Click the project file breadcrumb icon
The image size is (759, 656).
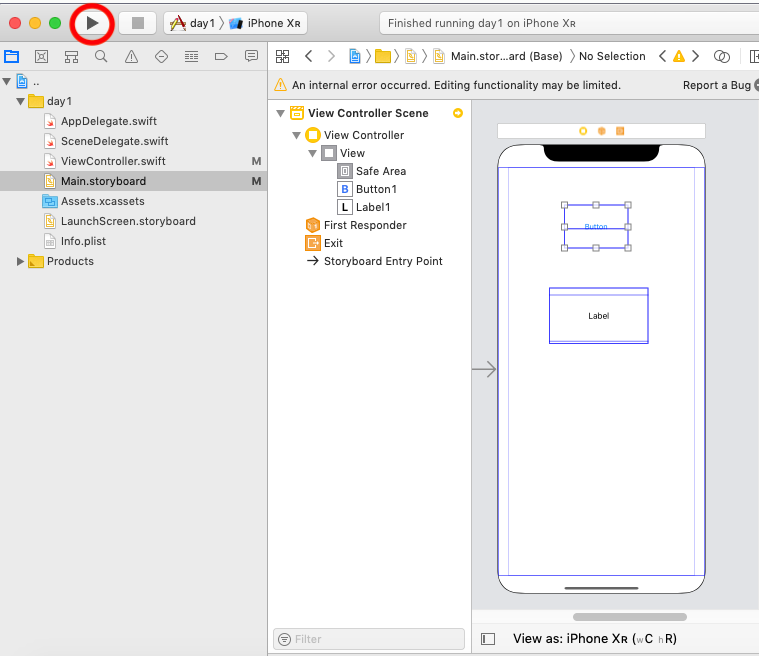click(x=355, y=56)
